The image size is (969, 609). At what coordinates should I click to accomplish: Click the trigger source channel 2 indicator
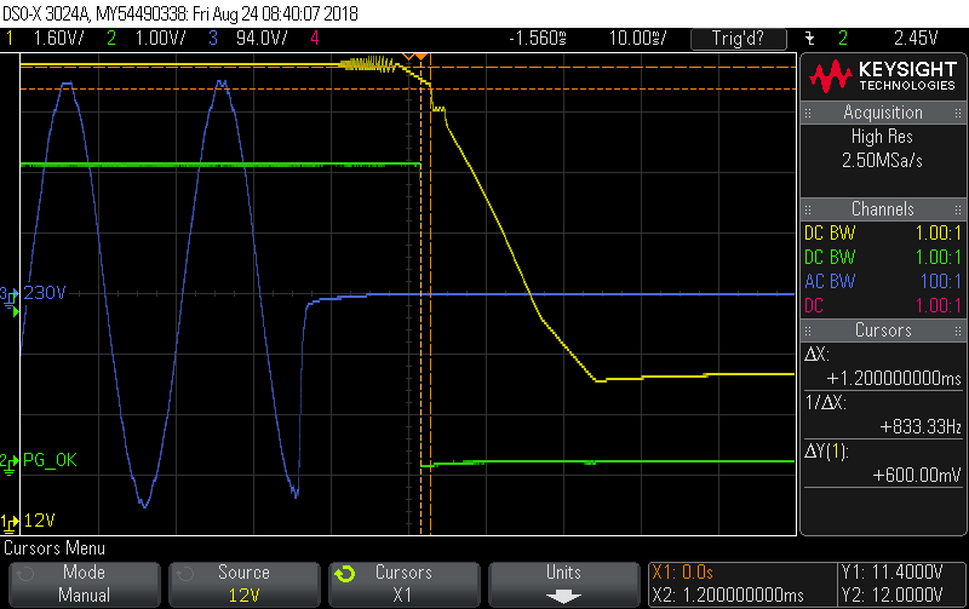[842, 38]
